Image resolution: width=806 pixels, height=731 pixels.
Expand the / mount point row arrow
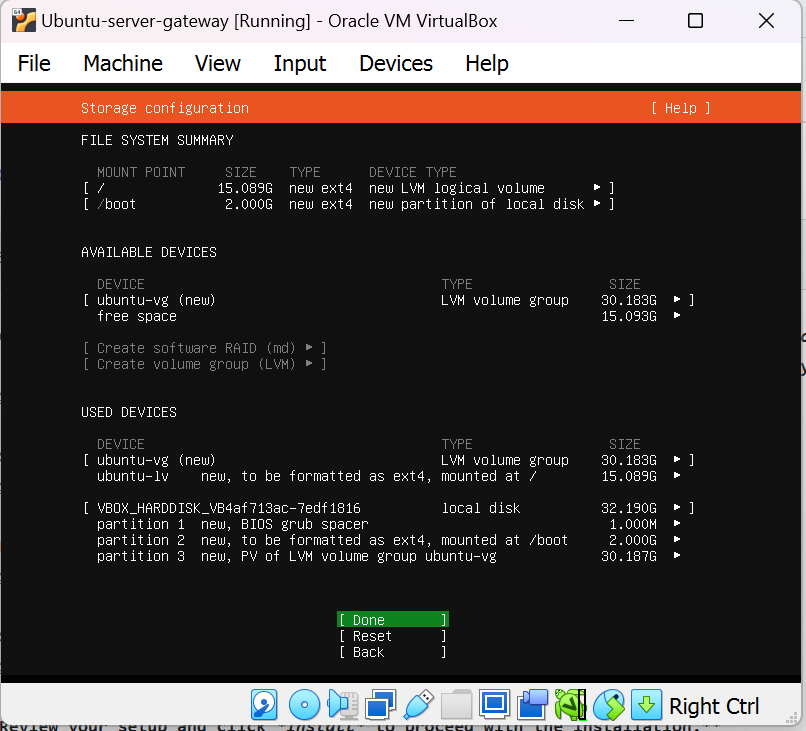(597, 188)
